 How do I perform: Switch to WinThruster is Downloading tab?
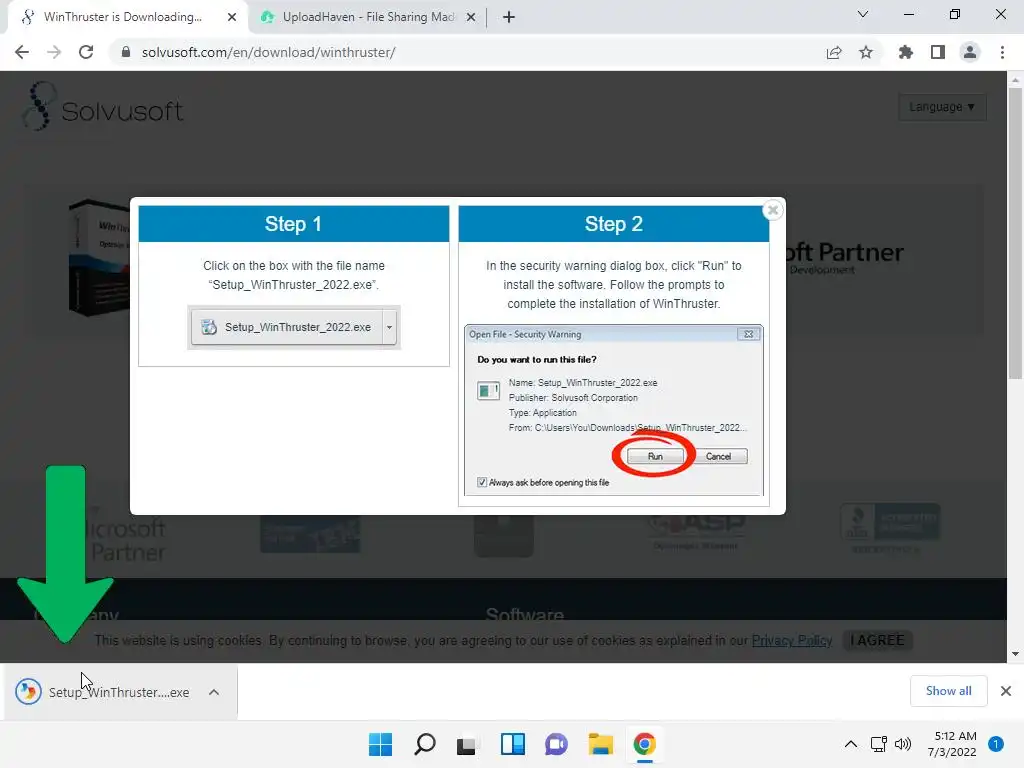click(x=123, y=17)
